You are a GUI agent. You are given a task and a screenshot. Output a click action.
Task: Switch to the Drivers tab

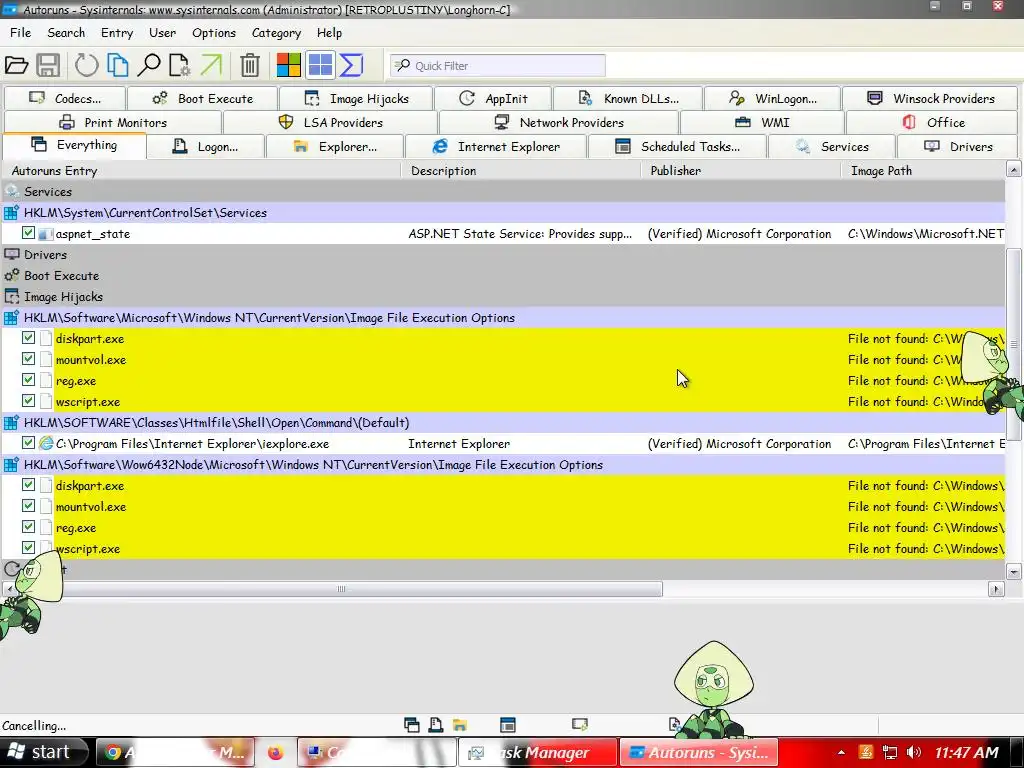[959, 147]
